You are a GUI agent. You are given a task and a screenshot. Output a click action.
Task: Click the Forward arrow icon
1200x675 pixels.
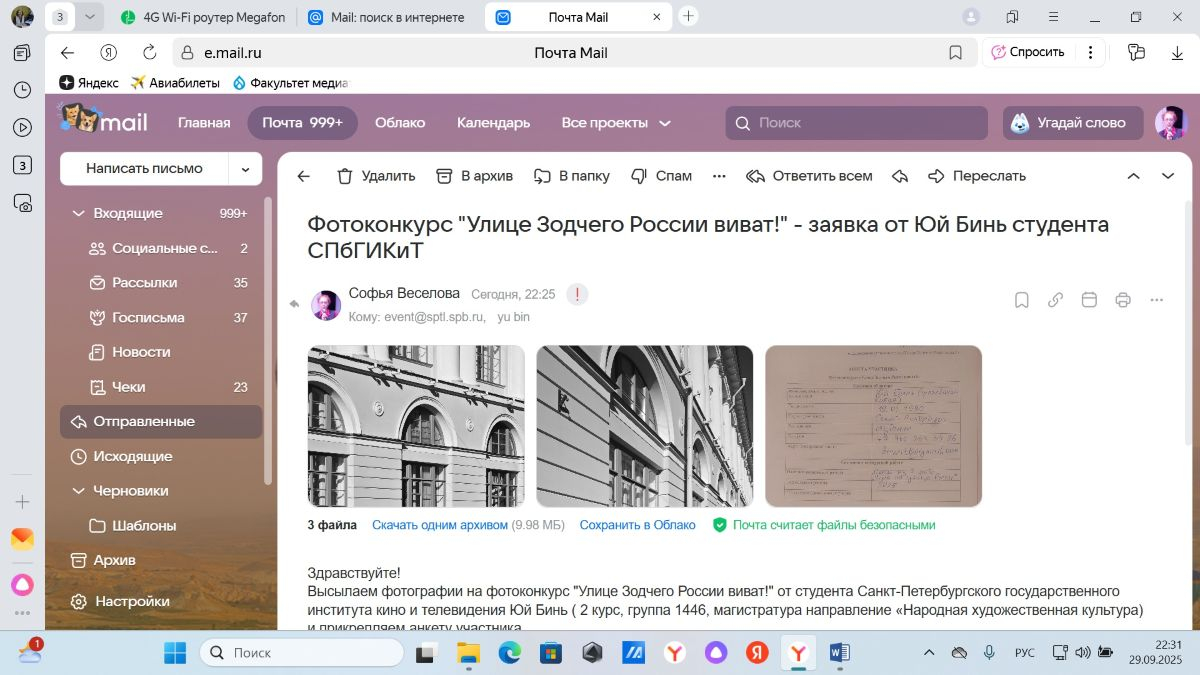[936, 176]
